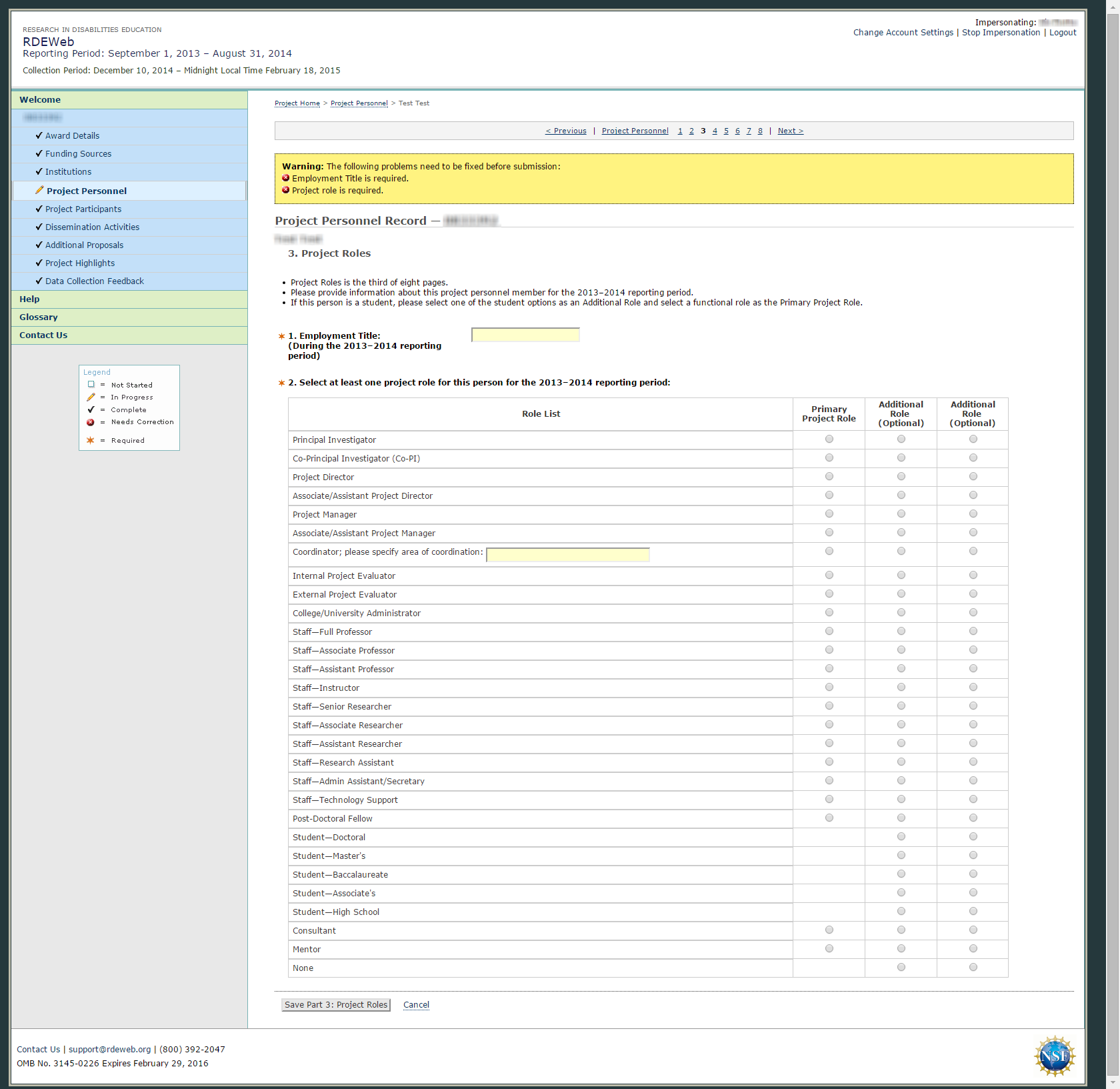Click the checkmark icon beside Project Highlights
Screen dimensions: 1120x1089
coord(39,263)
